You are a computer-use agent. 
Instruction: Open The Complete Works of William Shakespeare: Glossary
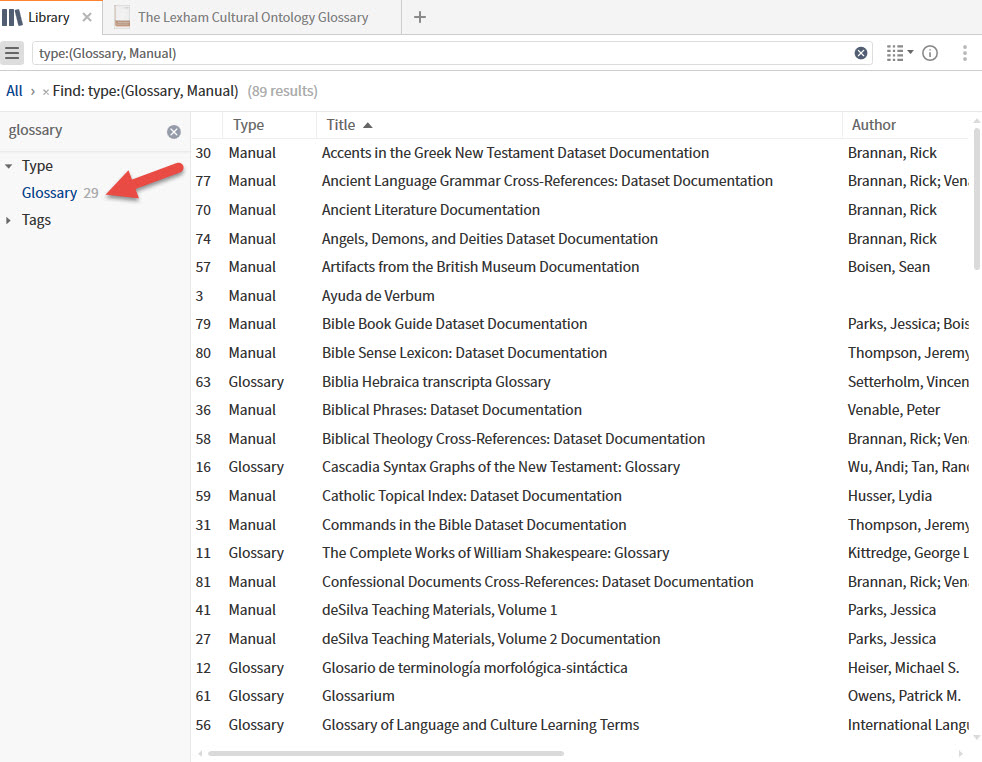click(495, 553)
